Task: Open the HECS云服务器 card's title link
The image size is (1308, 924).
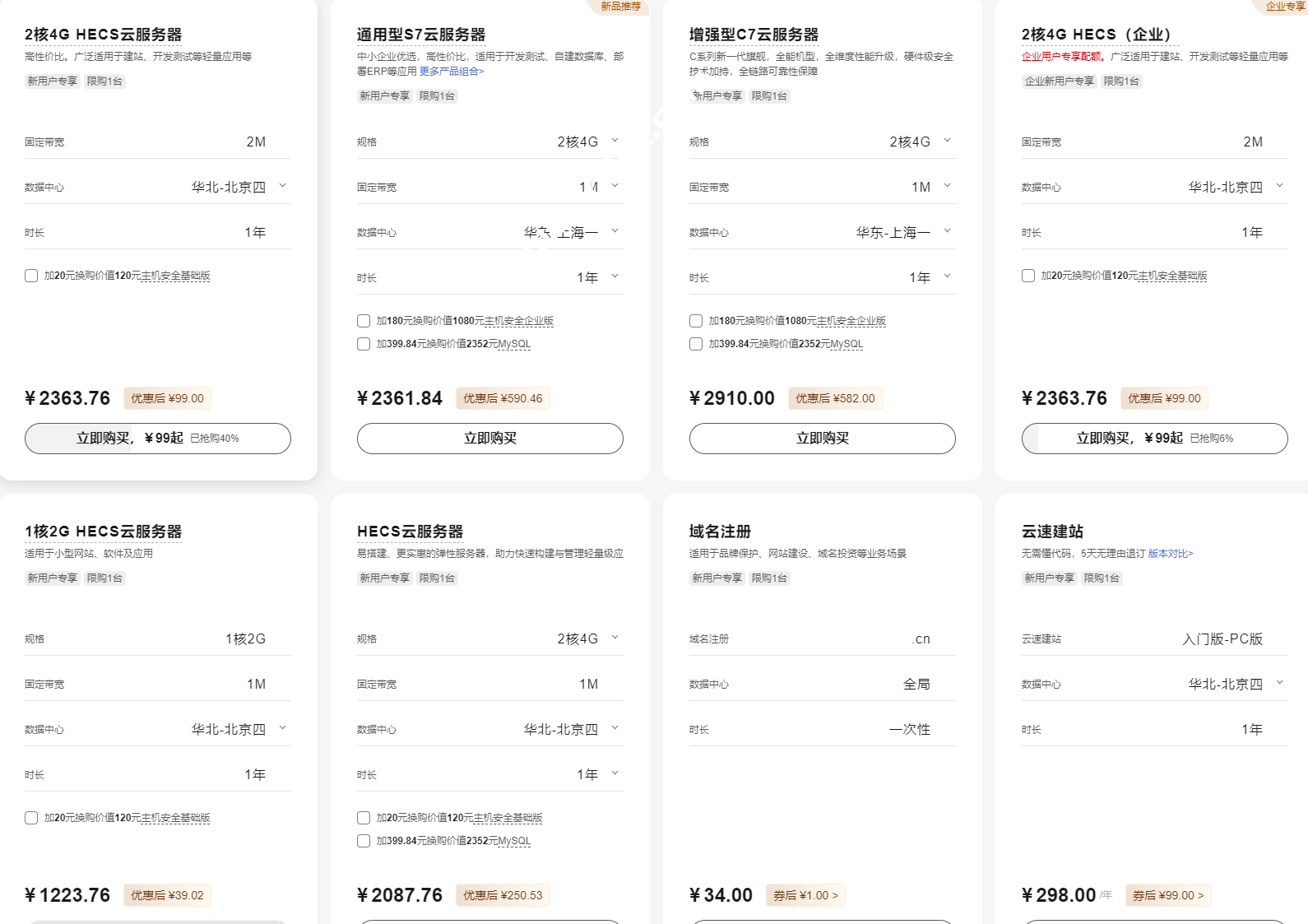Action: point(410,532)
